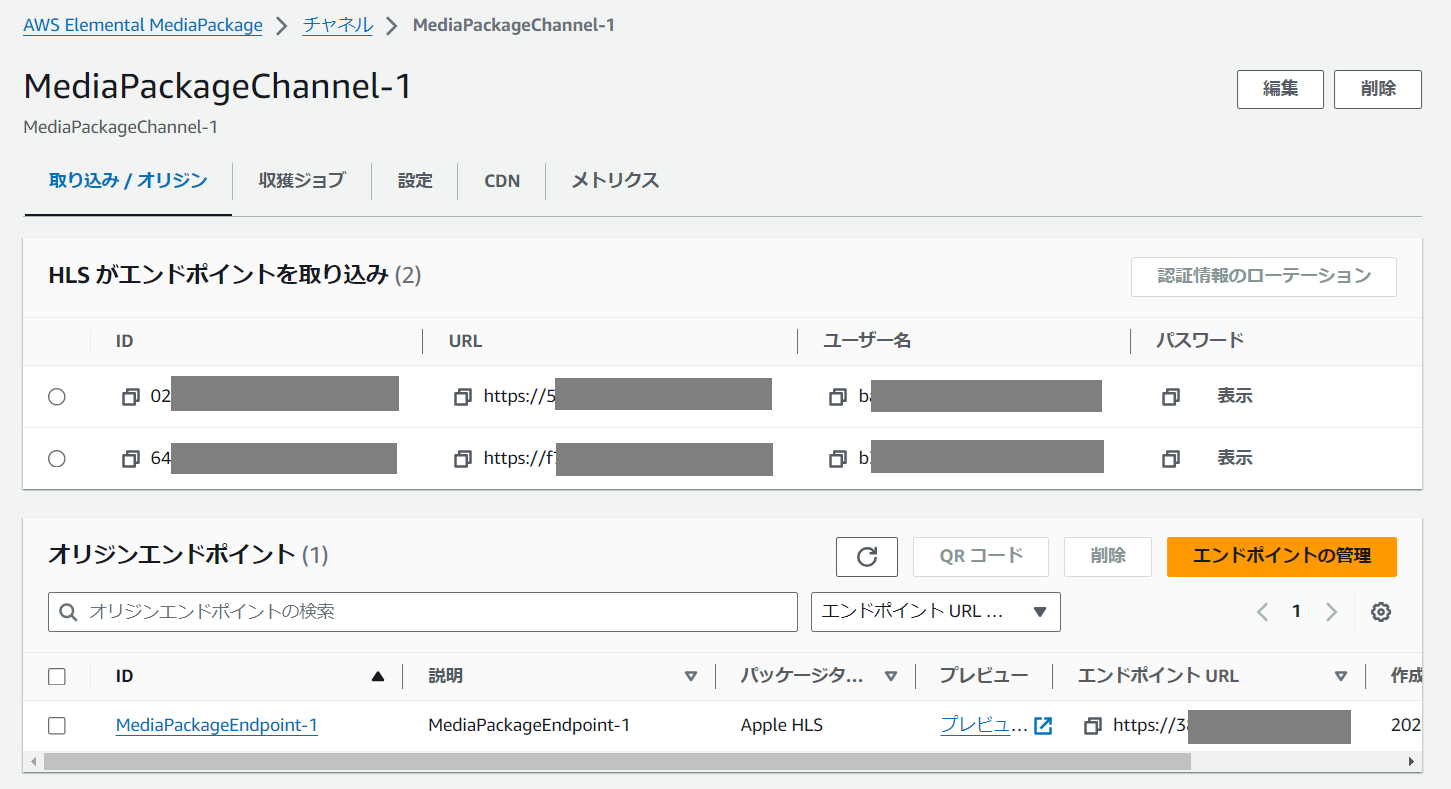1451x789 pixels.
Task: Open table preferences gear
Action: point(1381,612)
